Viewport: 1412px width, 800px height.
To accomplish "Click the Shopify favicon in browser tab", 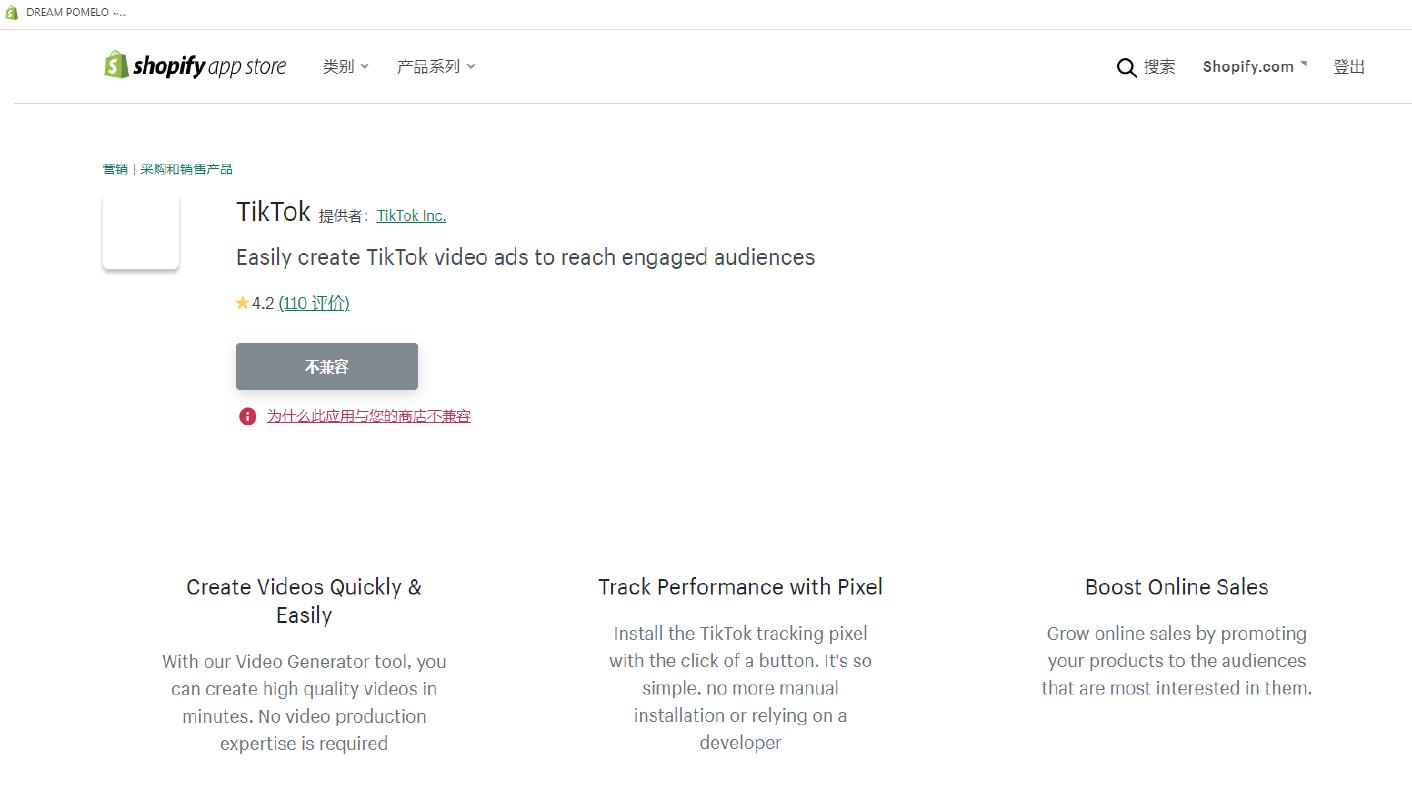I will [12, 12].
